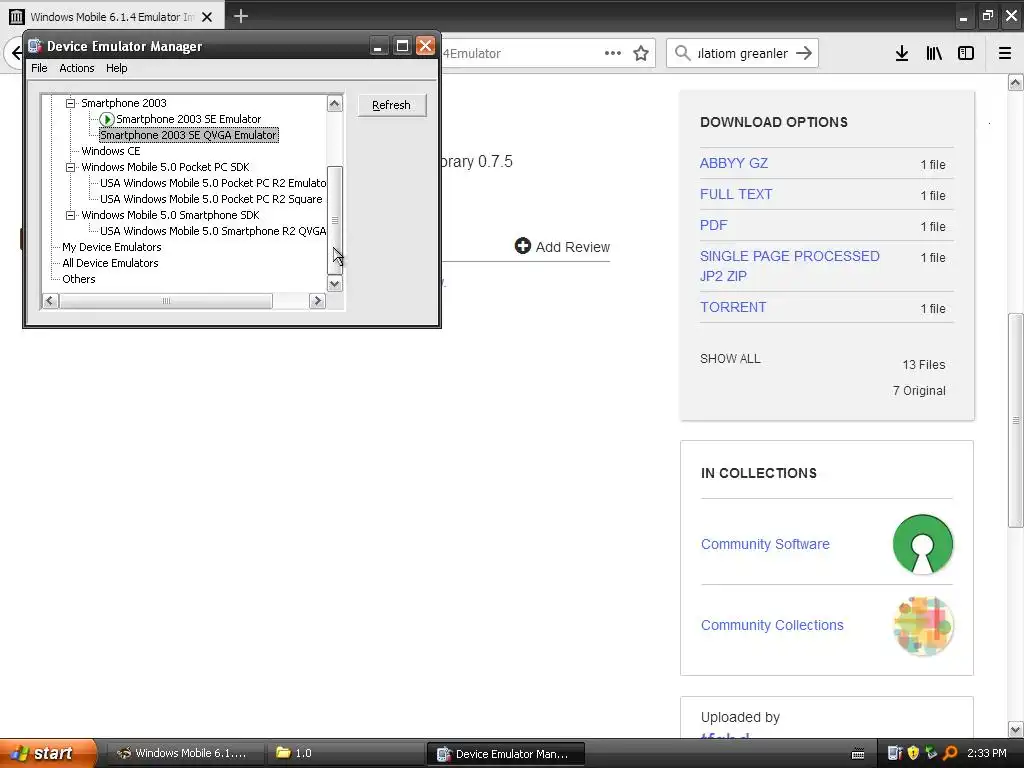This screenshot has height=768, width=1024.
Task: Click the tree list scroll down arrow
Action: pyautogui.click(x=335, y=283)
